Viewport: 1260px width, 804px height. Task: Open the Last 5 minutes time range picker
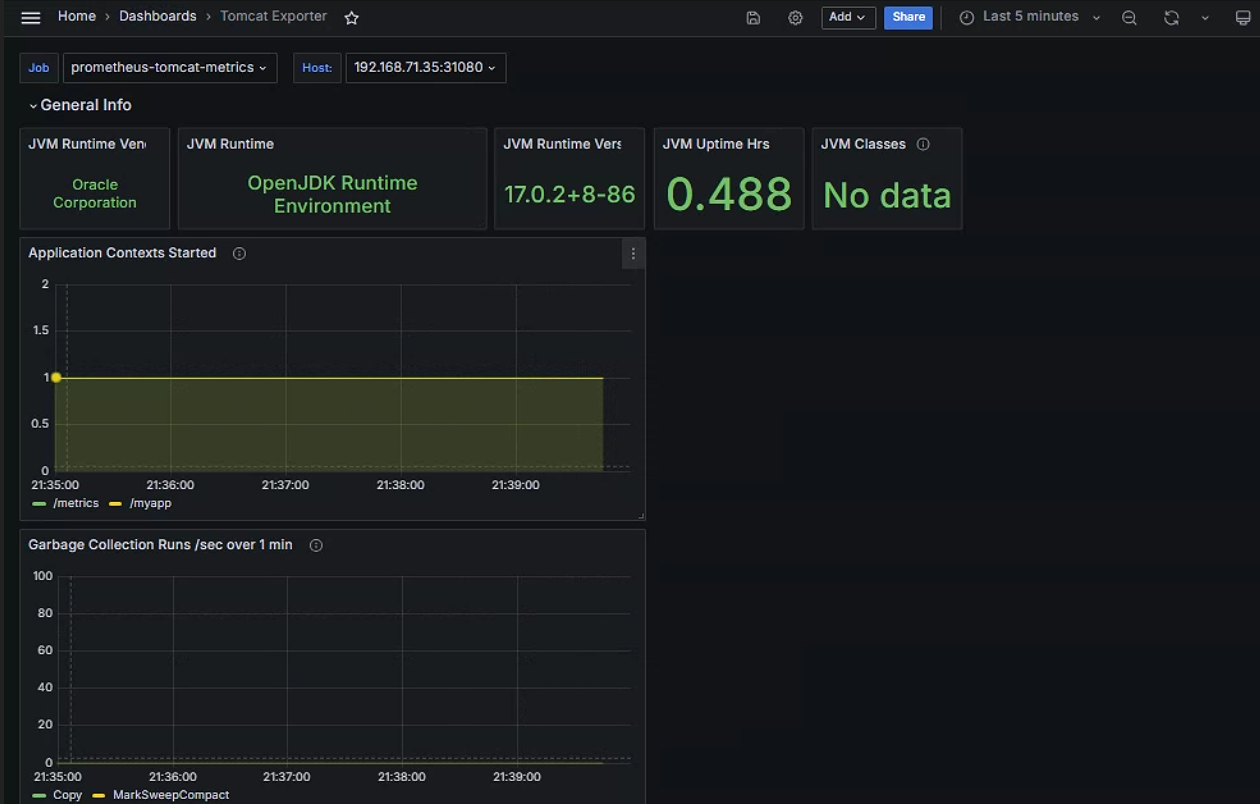pyautogui.click(x=1030, y=17)
